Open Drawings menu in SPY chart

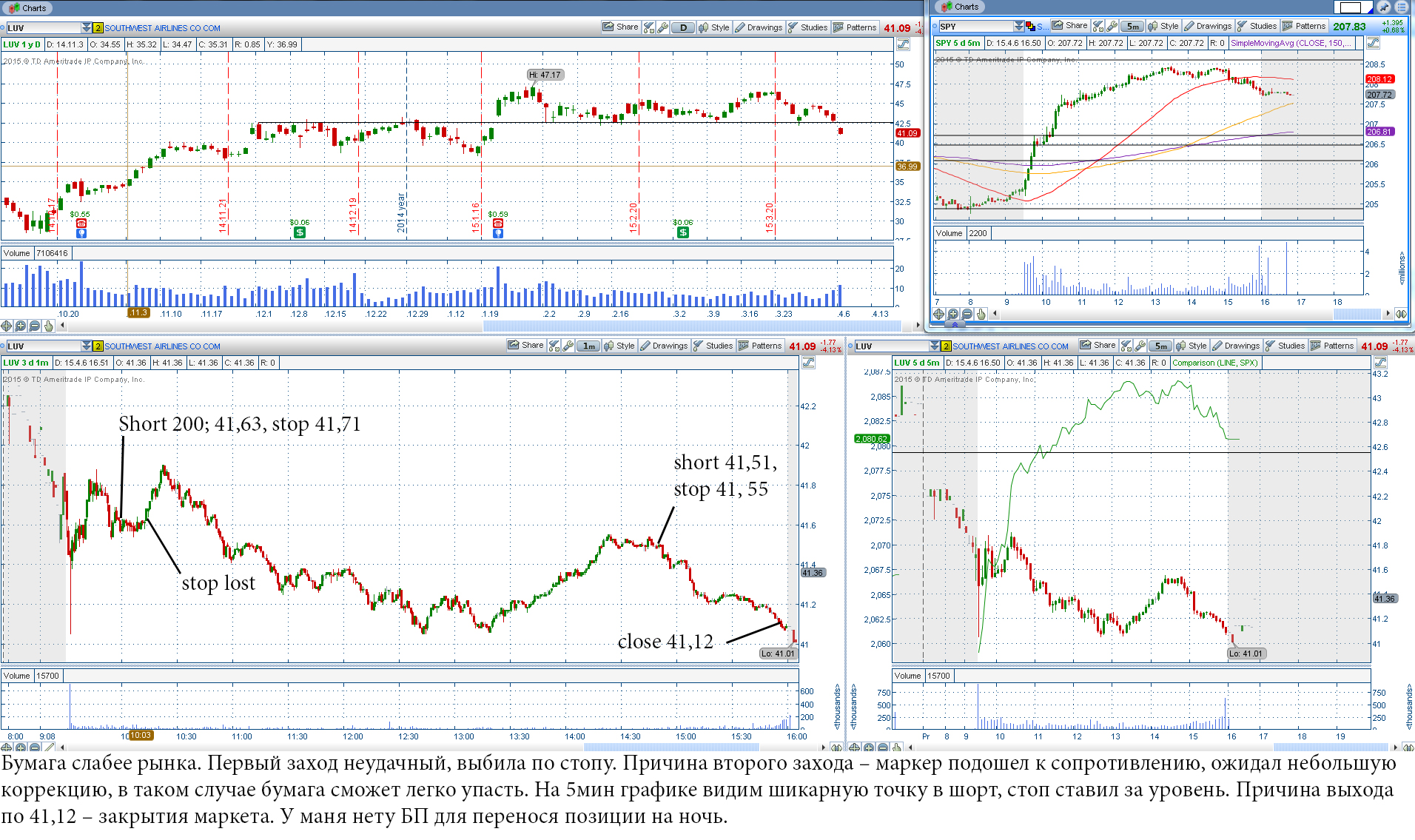[x=1208, y=26]
